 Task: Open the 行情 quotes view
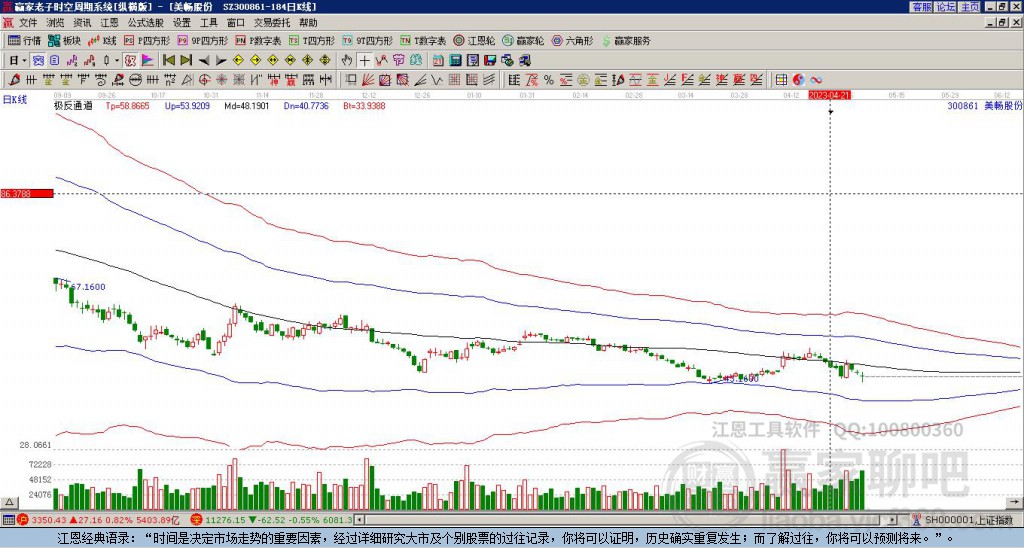pyautogui.click(x=24, y=40)
